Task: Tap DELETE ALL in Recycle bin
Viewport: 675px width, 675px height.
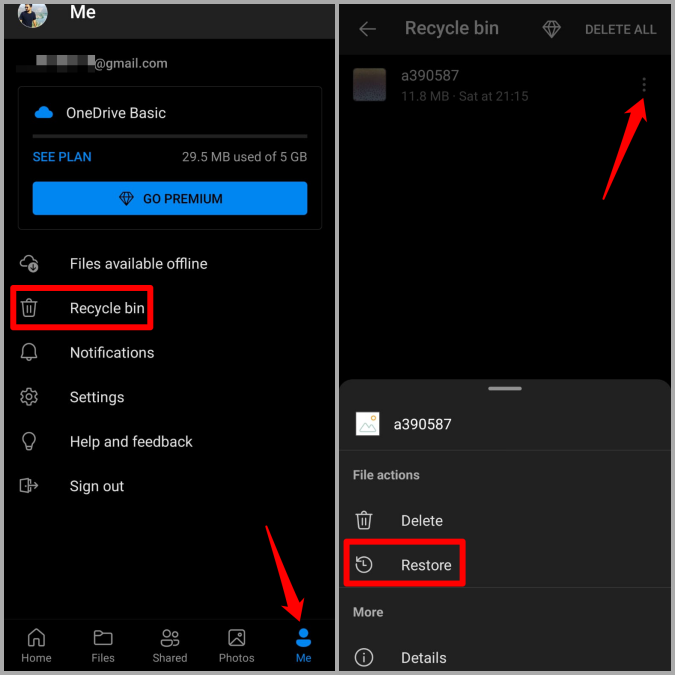Action: point(620,29)
